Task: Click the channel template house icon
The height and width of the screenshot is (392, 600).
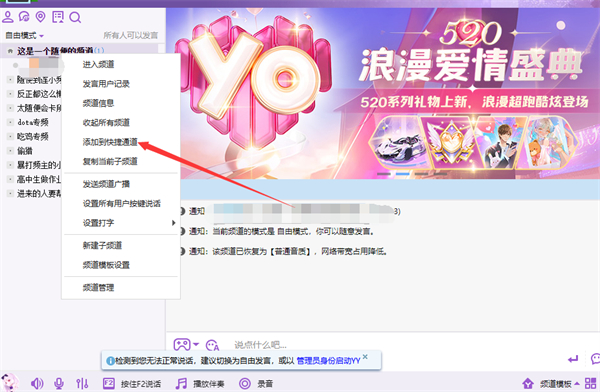Action: click(x=528, y=383)
